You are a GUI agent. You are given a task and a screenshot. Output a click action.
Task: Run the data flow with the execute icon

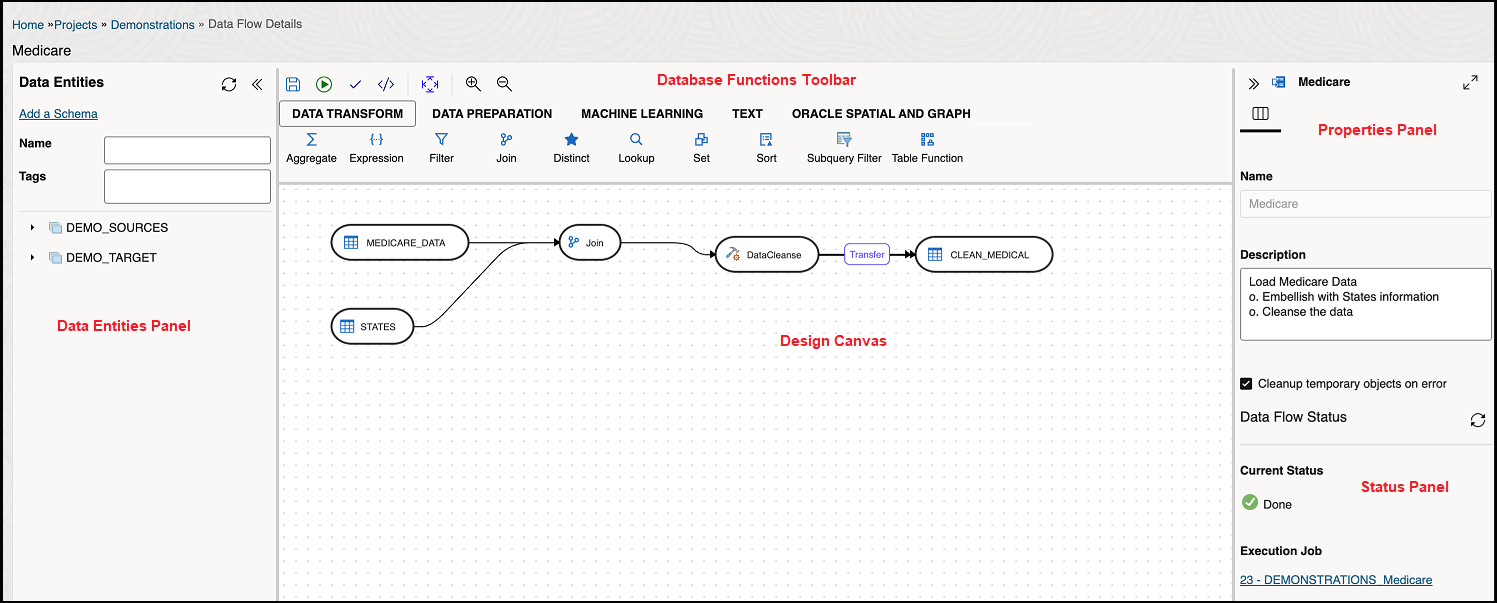coord(324,84)
